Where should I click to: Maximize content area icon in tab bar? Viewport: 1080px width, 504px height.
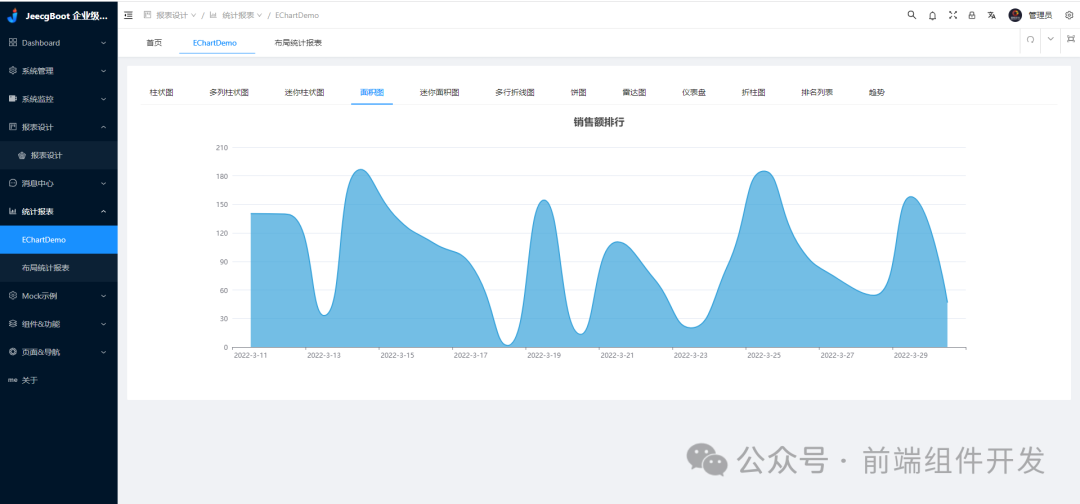coord(1070,39)
